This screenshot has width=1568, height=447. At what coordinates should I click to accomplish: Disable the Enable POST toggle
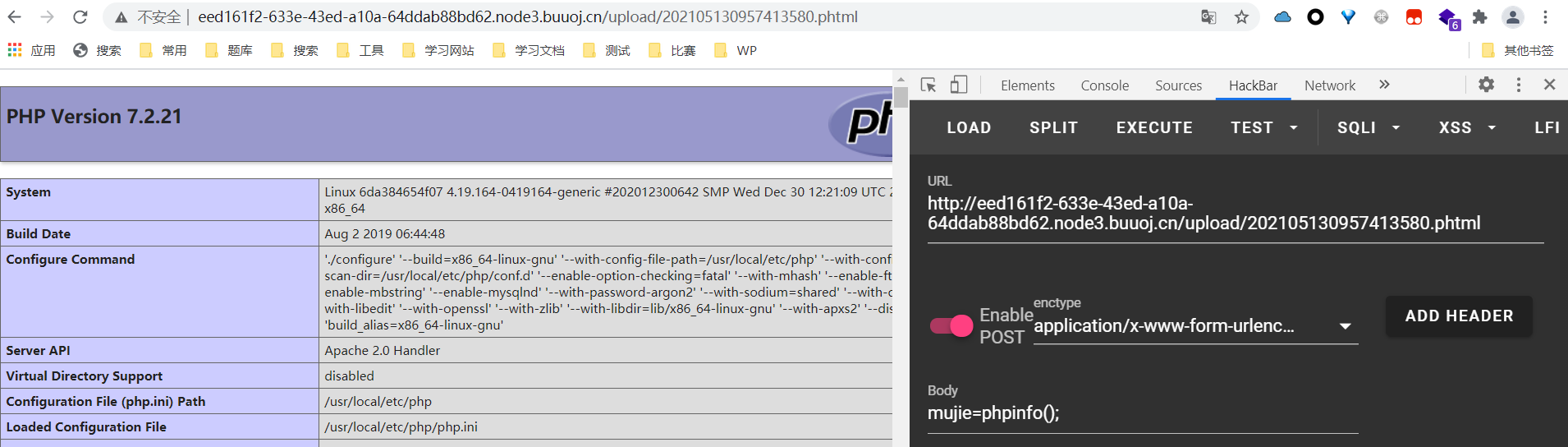pos(951,326)
